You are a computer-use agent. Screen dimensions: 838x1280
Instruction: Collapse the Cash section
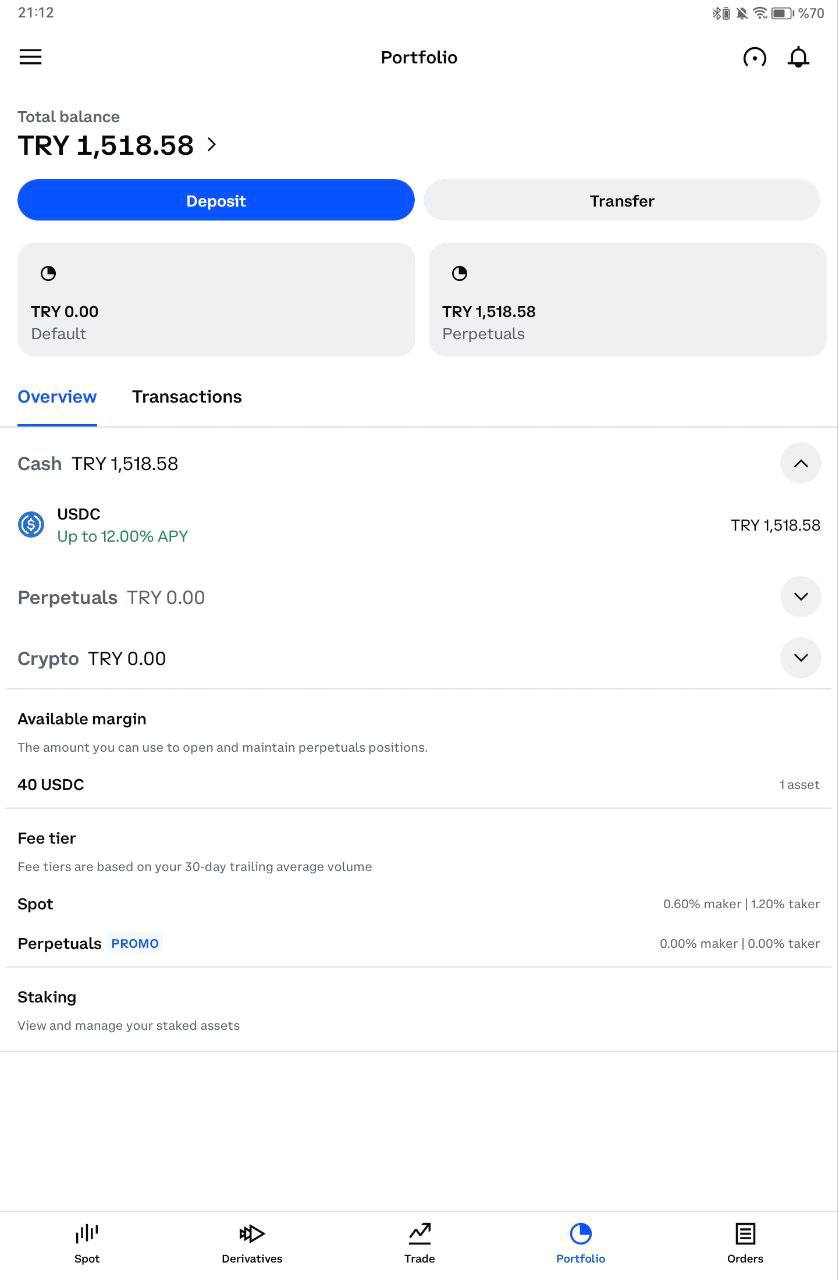[x=800, y=463]
